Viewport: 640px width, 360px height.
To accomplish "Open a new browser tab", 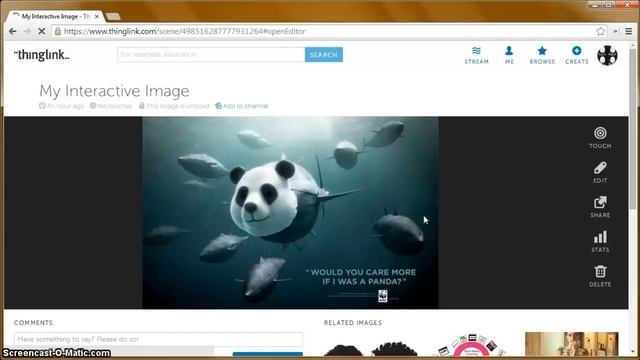I will pyautogui.click(x=113, y=17).
